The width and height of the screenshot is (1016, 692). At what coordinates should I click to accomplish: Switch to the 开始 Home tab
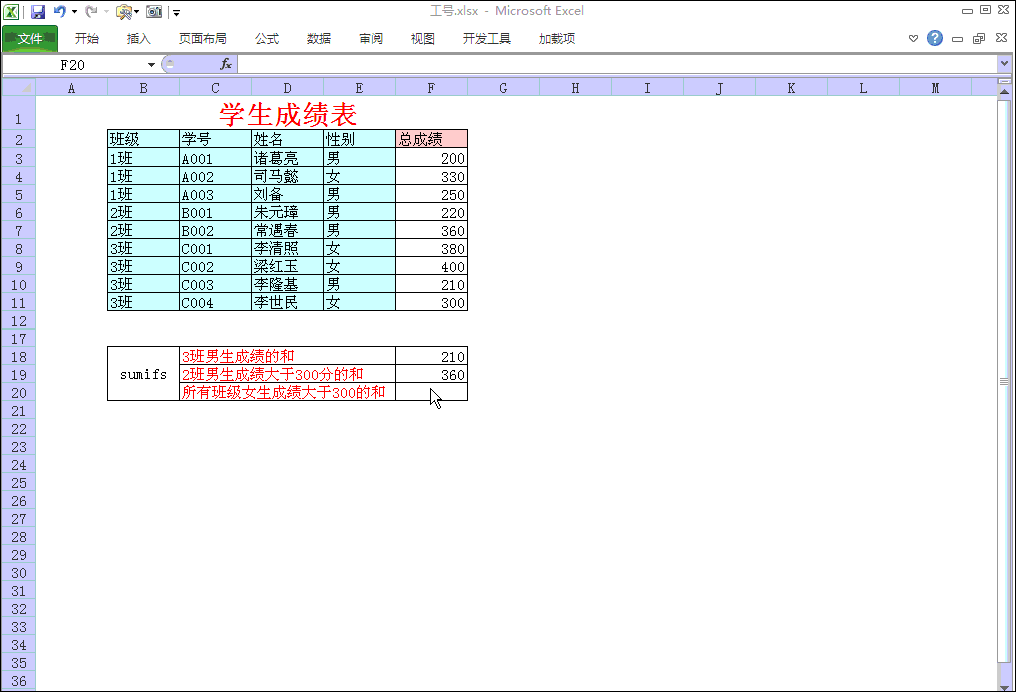[x=86, y=38]
